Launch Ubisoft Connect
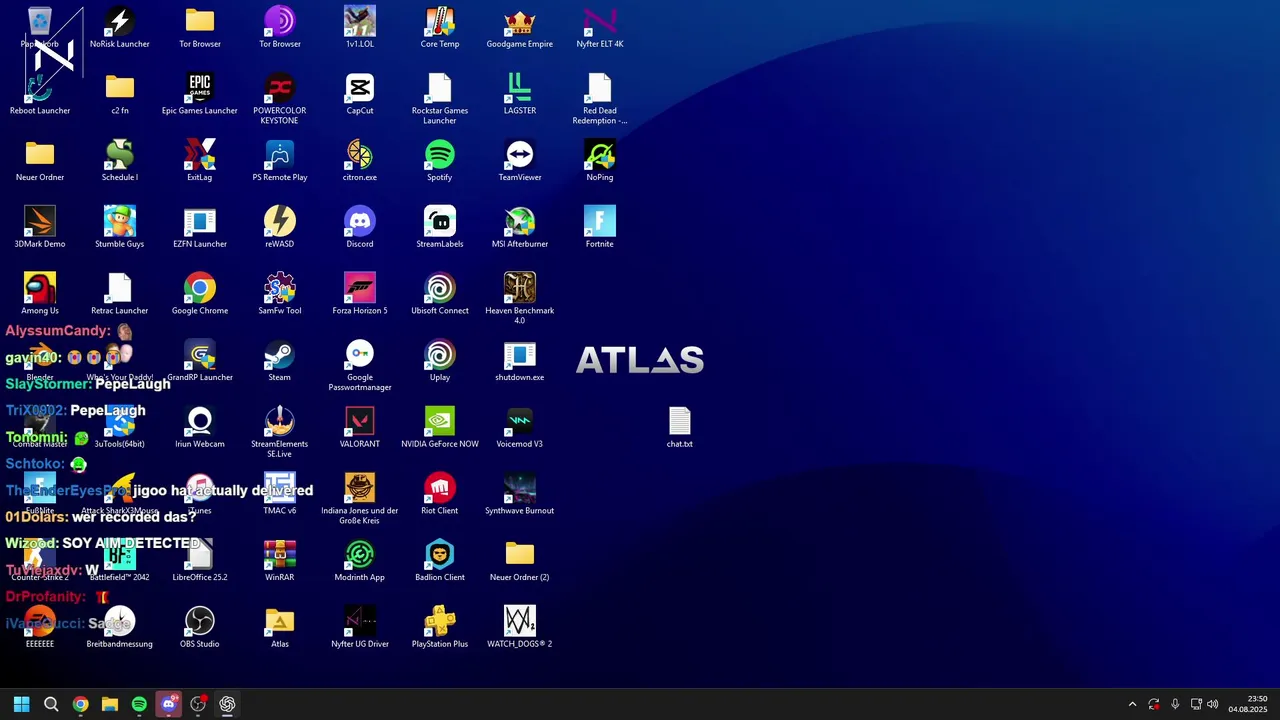The height and width of the screenshot is (720, 1280). 440,294
